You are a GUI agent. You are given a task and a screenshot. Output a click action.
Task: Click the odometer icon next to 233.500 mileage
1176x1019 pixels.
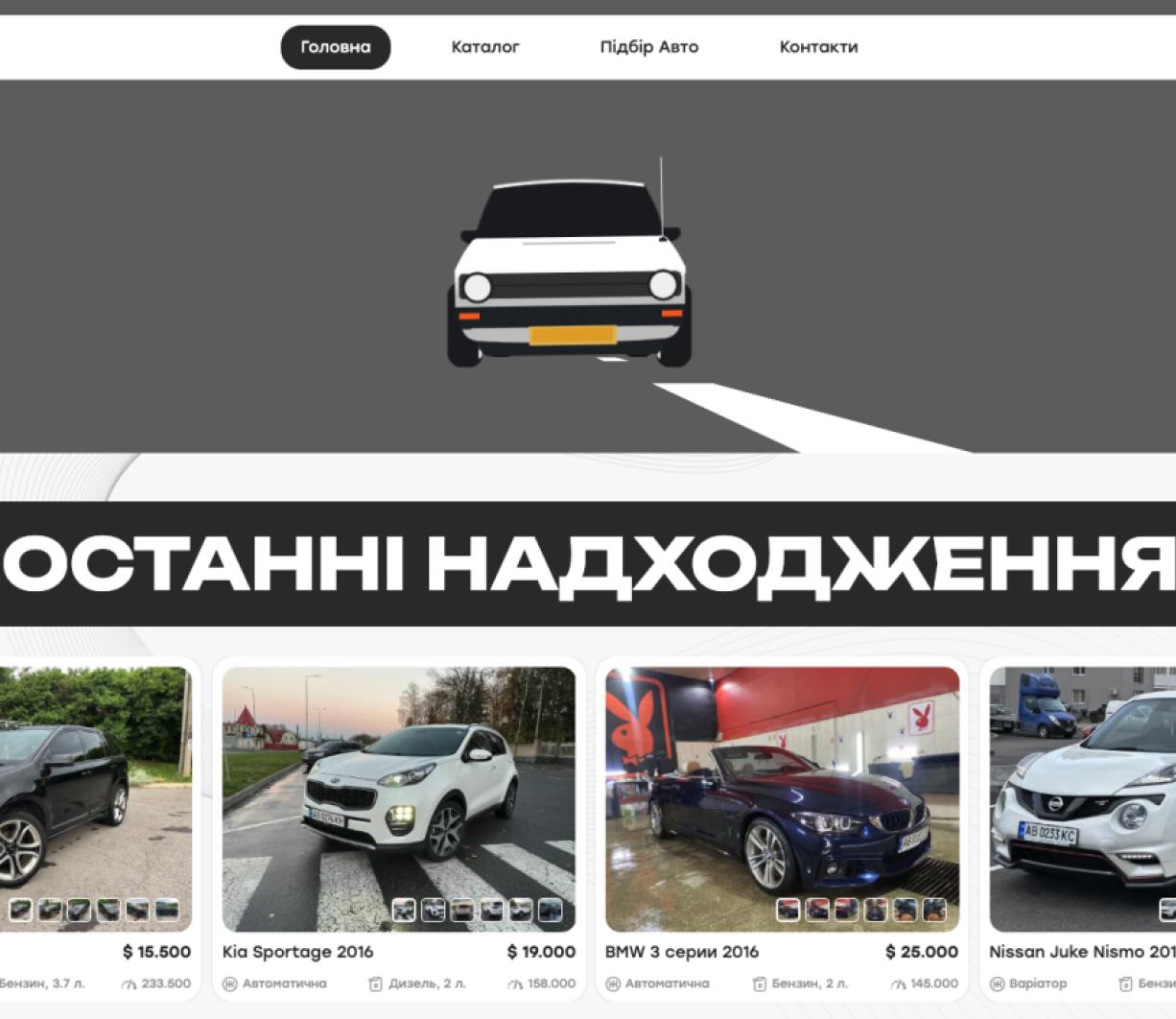[129, 983]
